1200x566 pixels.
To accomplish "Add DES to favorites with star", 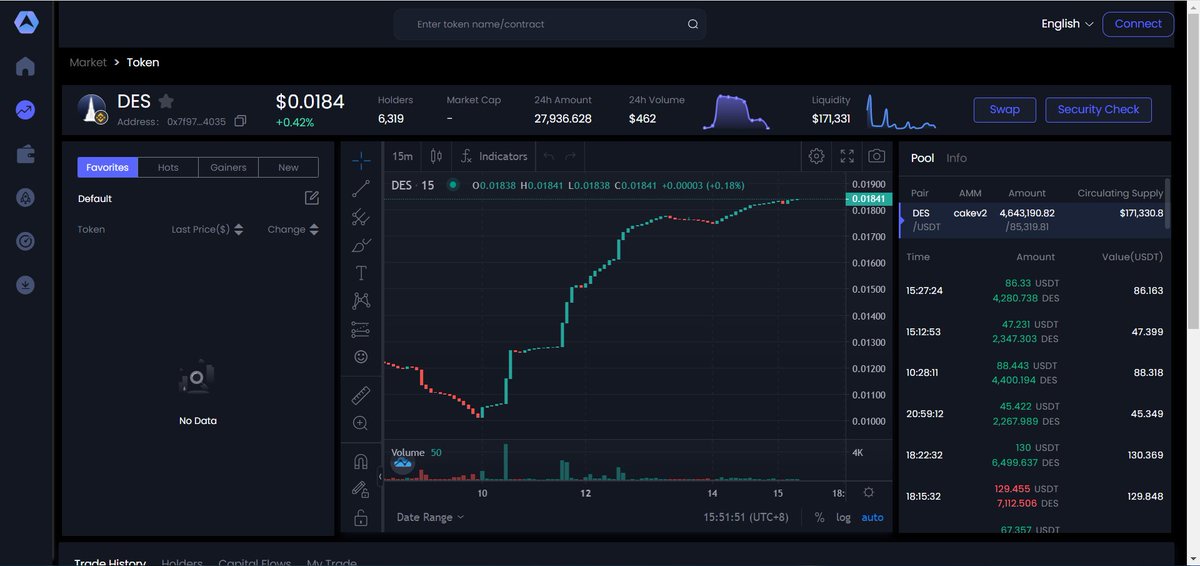I will coord(166,101).
